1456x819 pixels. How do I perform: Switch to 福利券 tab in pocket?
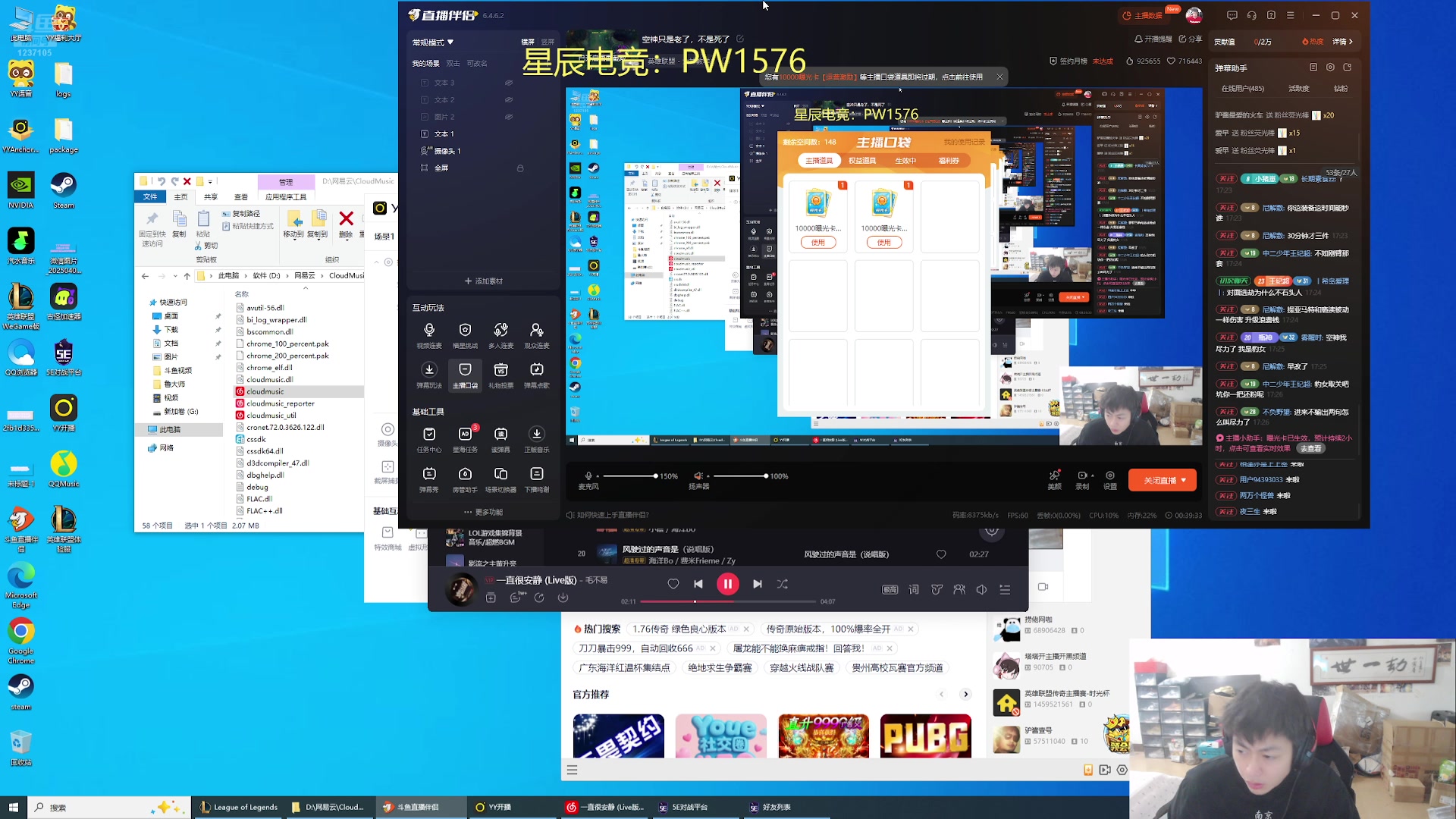click(949, 161)
